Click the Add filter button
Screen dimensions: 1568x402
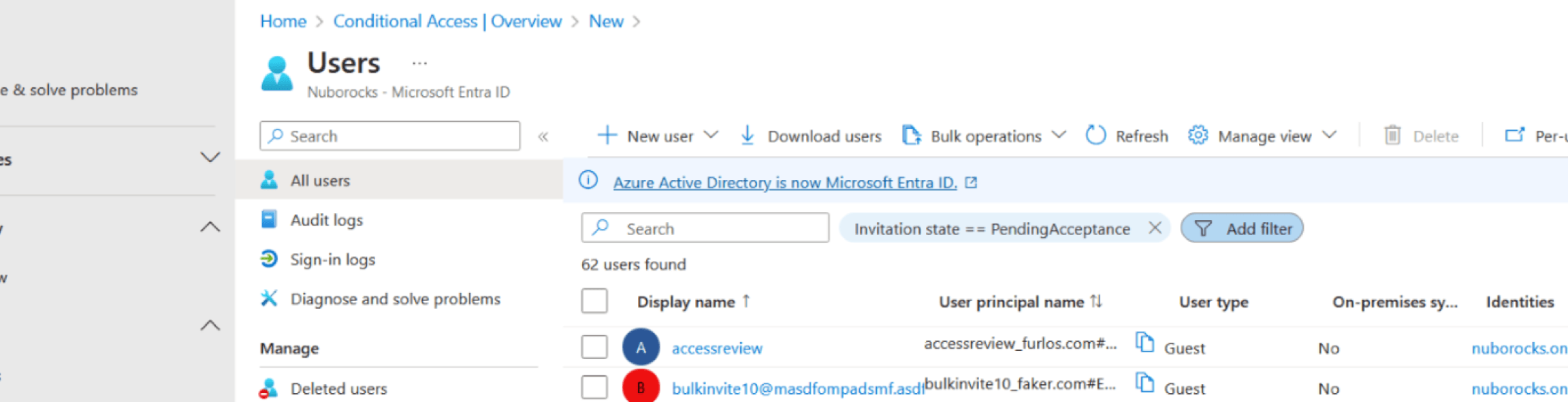coord(1242,228)
